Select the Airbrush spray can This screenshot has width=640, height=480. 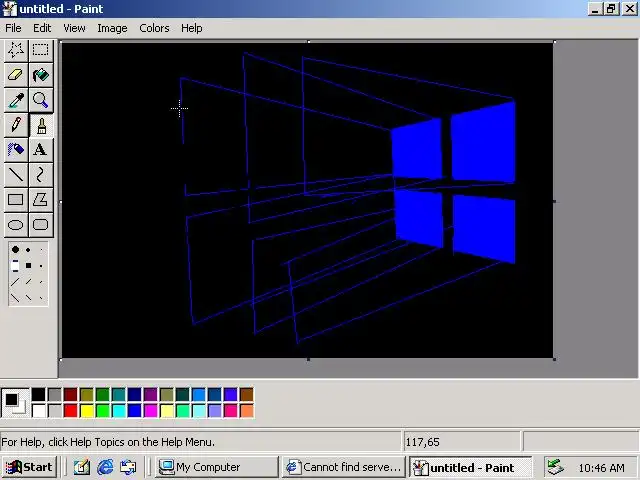pos(16,150)
